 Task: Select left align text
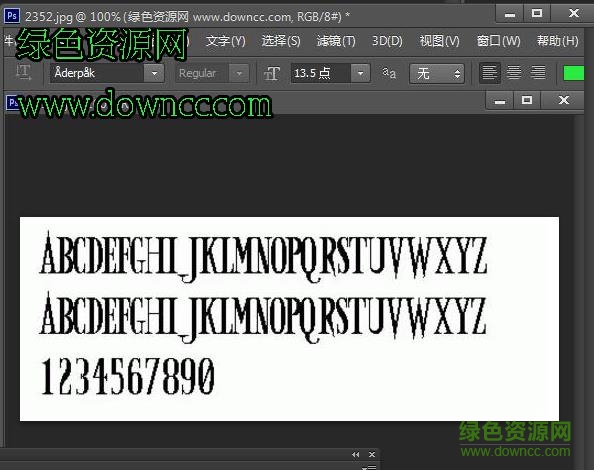click(x=490, y=72)
